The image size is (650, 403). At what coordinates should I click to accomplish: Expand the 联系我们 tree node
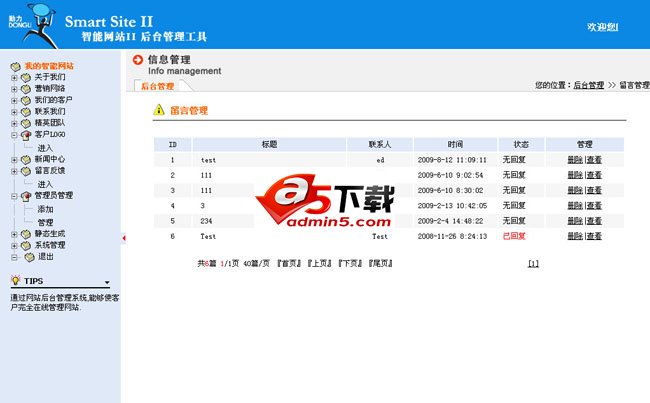coord(14,112)
